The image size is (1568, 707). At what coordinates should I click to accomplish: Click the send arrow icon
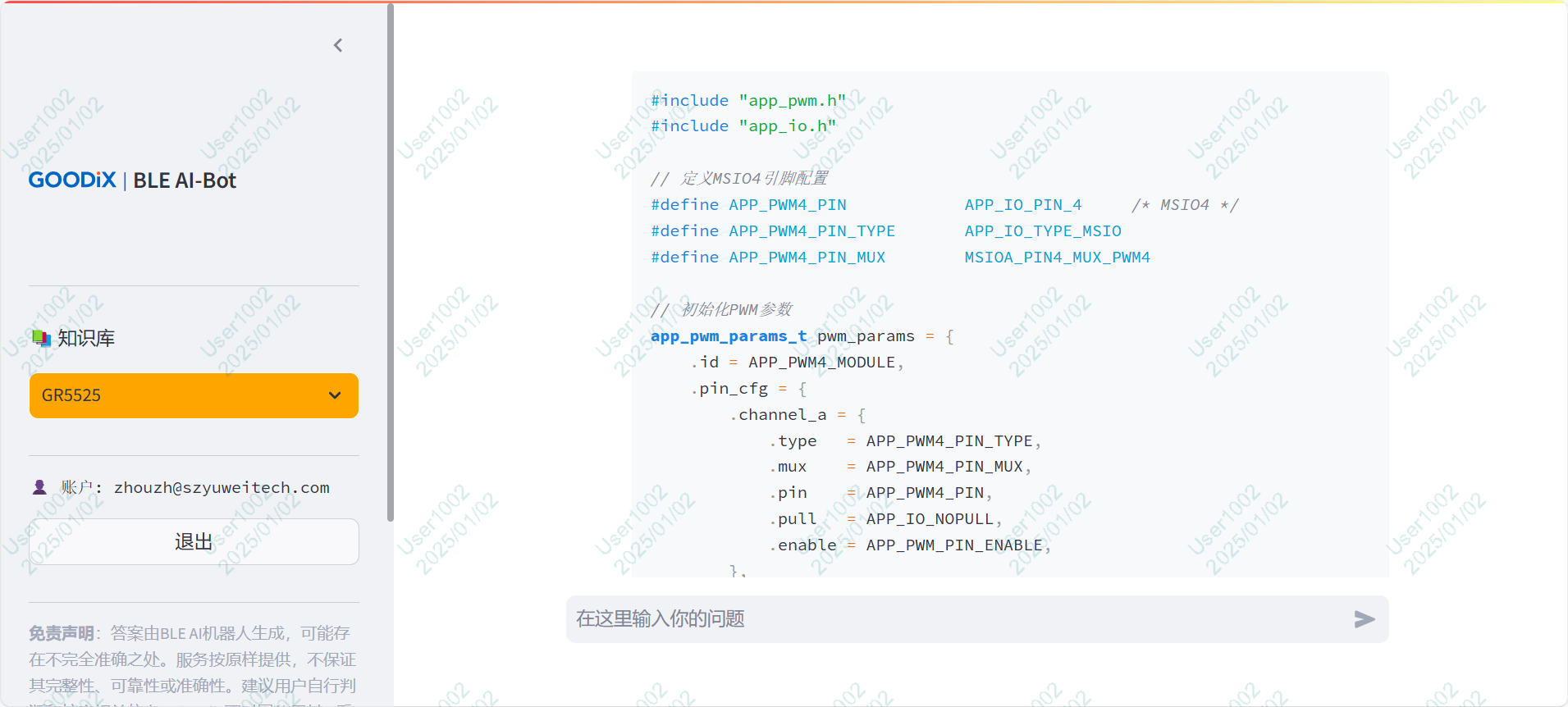coord(1364,619)
